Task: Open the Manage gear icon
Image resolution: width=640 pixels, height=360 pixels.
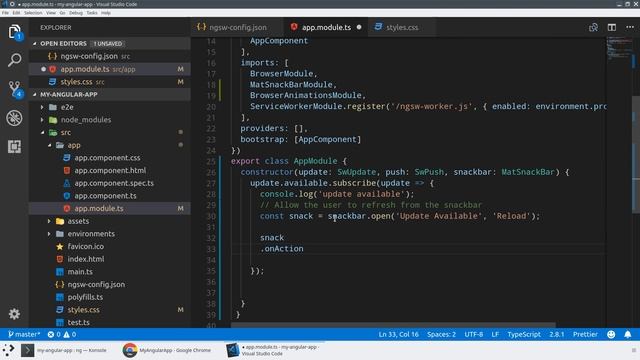Action: (14, 313)
